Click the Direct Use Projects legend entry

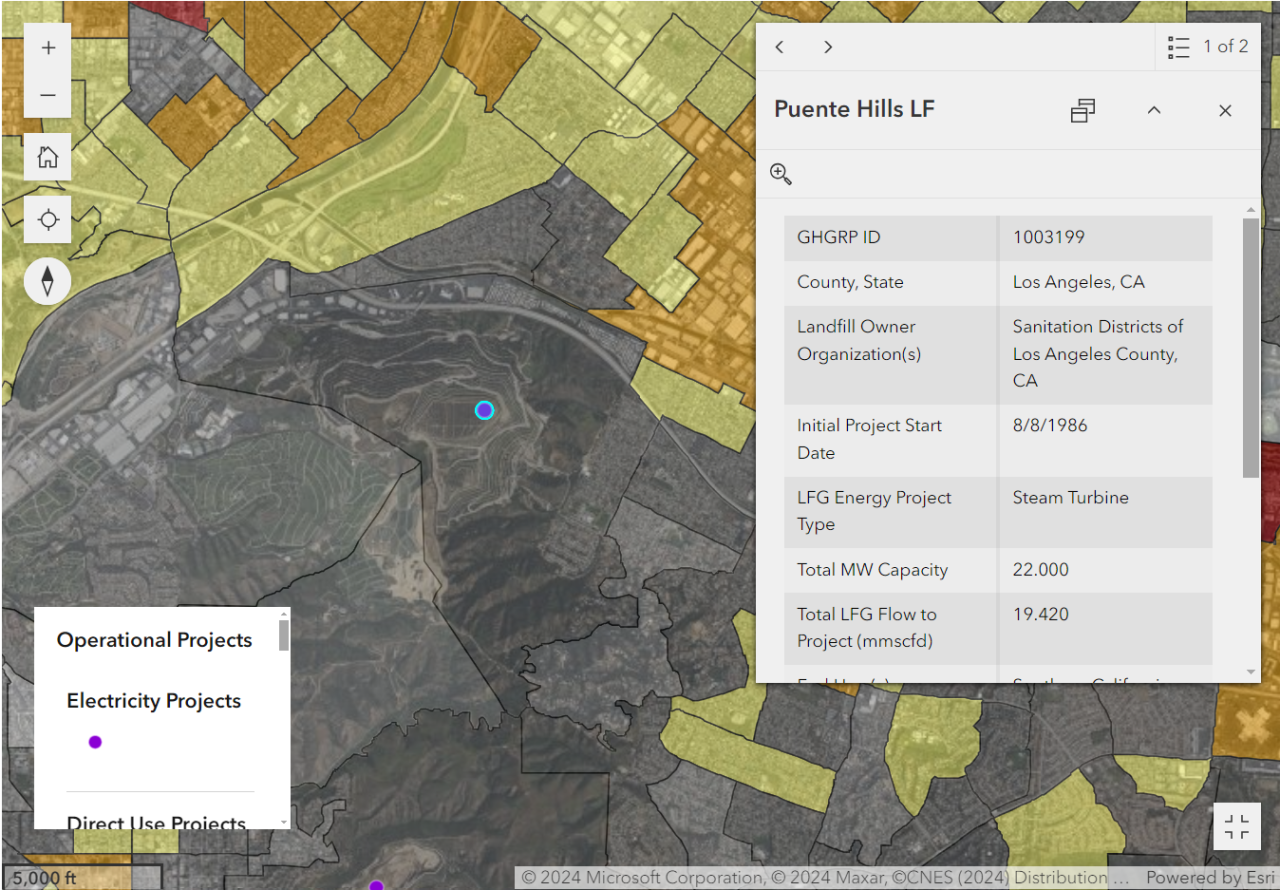click(x=155, y=823)
